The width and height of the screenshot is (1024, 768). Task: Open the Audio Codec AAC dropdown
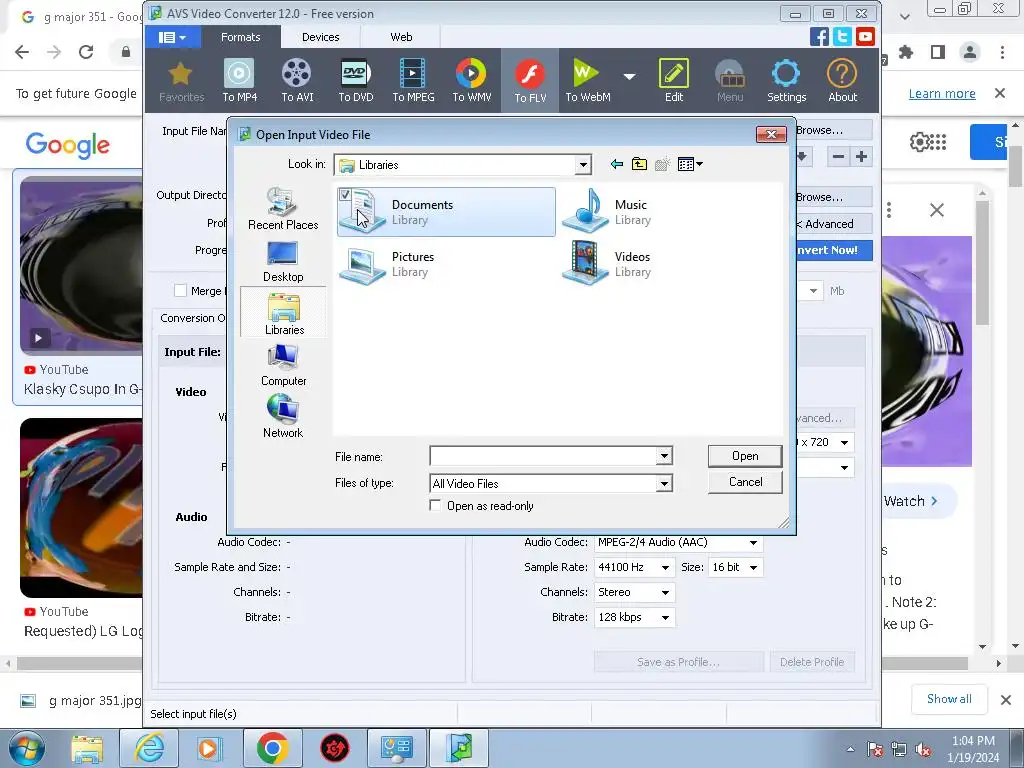click(753, 543)
